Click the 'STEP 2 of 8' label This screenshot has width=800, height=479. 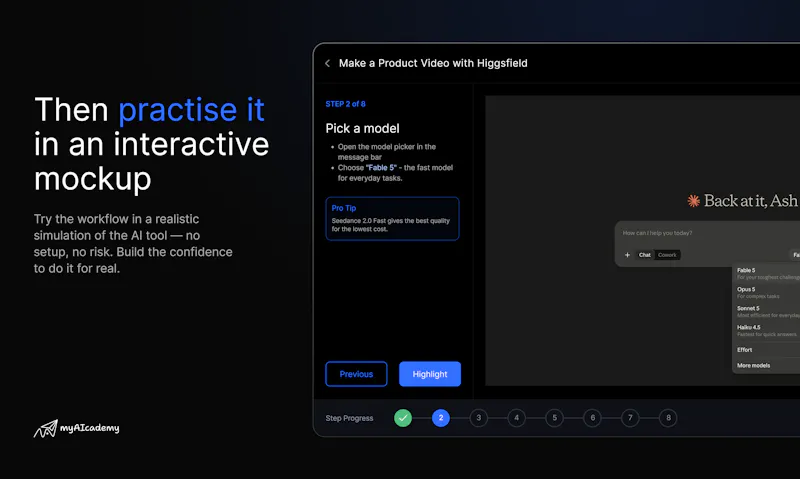pos(345,104)
